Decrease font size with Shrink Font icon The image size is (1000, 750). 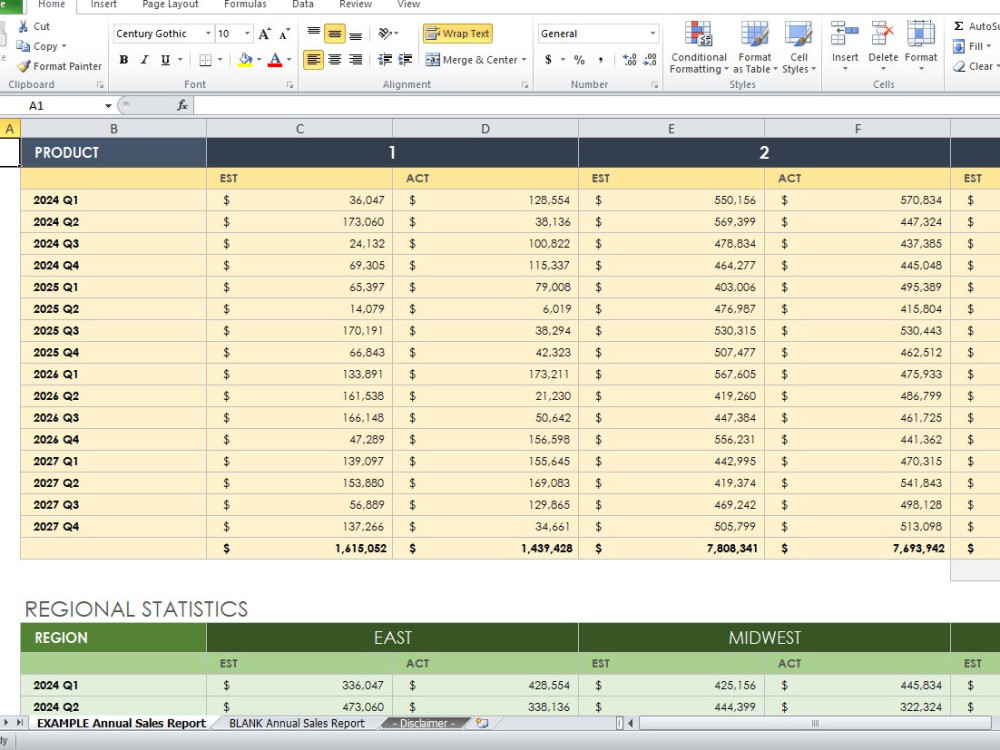[x=284, y=34]
